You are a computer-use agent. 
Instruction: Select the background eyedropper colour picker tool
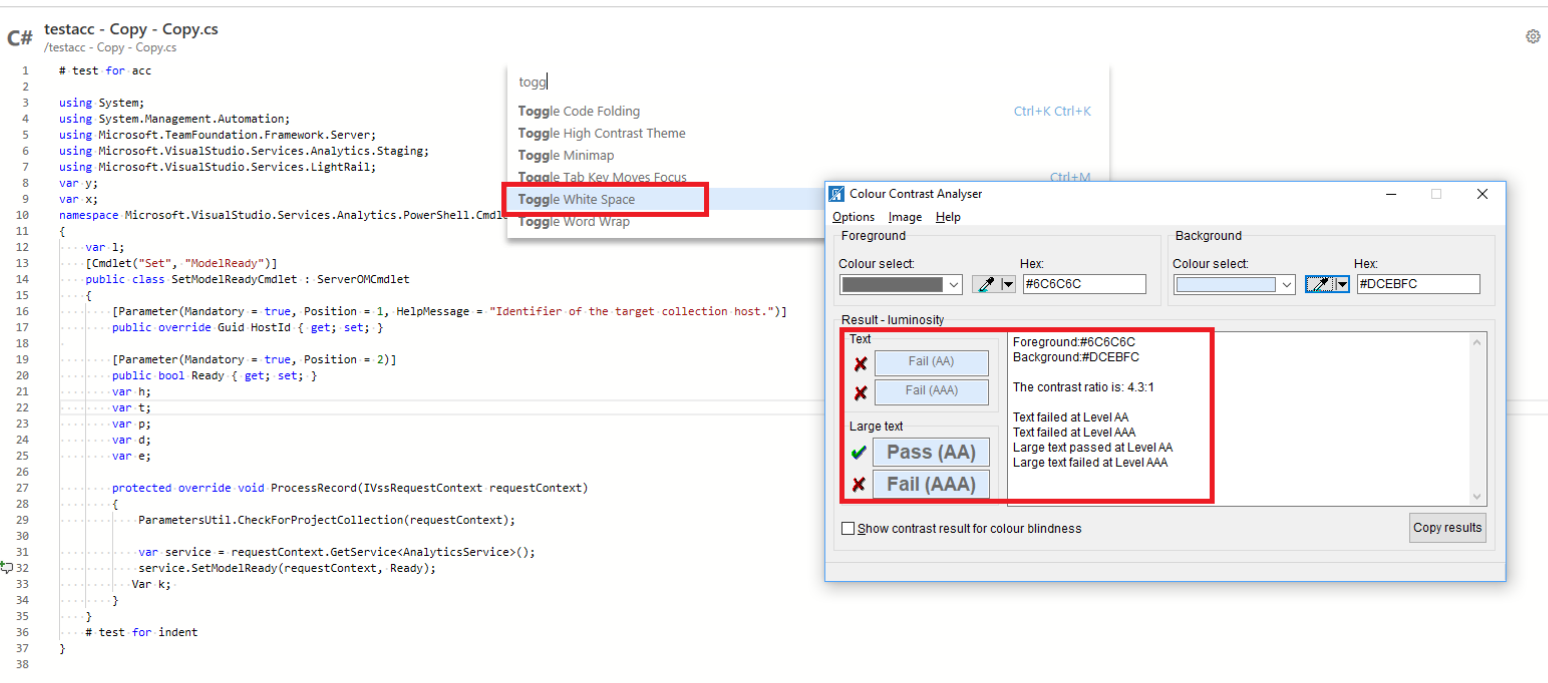[x=1320, y=284]
